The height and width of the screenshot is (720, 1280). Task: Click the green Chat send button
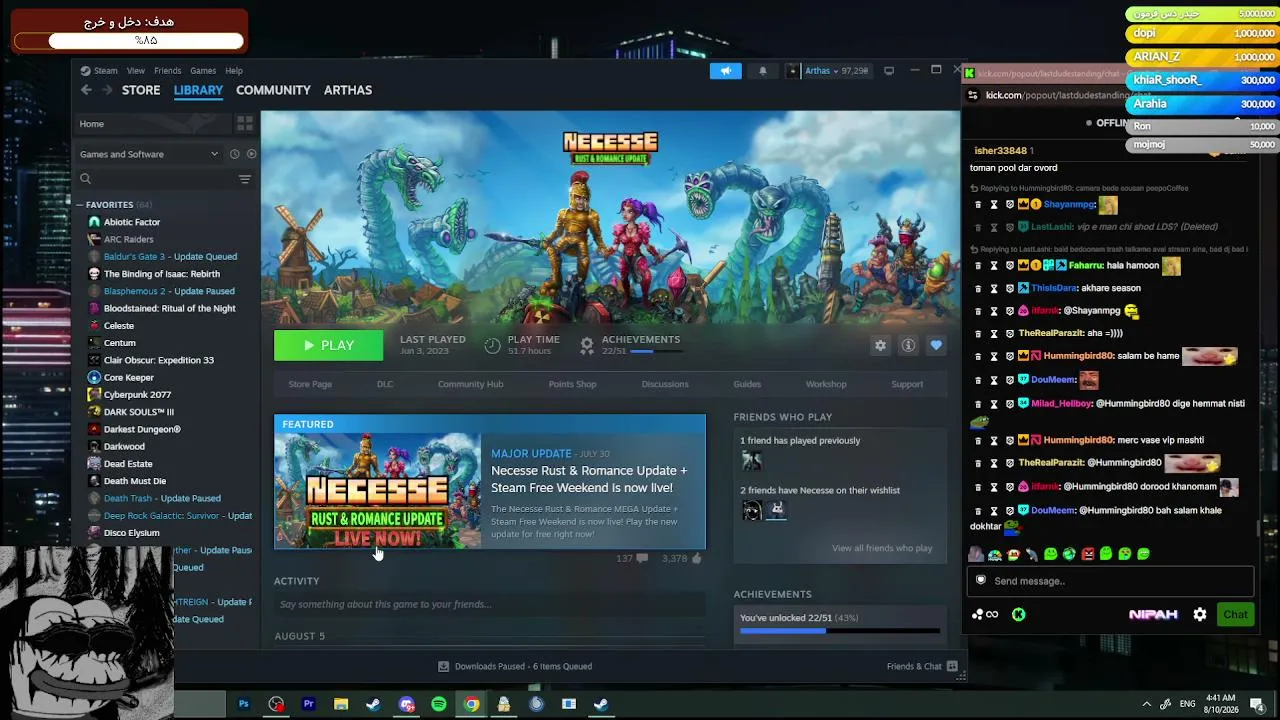click(x=1235, y=615)
